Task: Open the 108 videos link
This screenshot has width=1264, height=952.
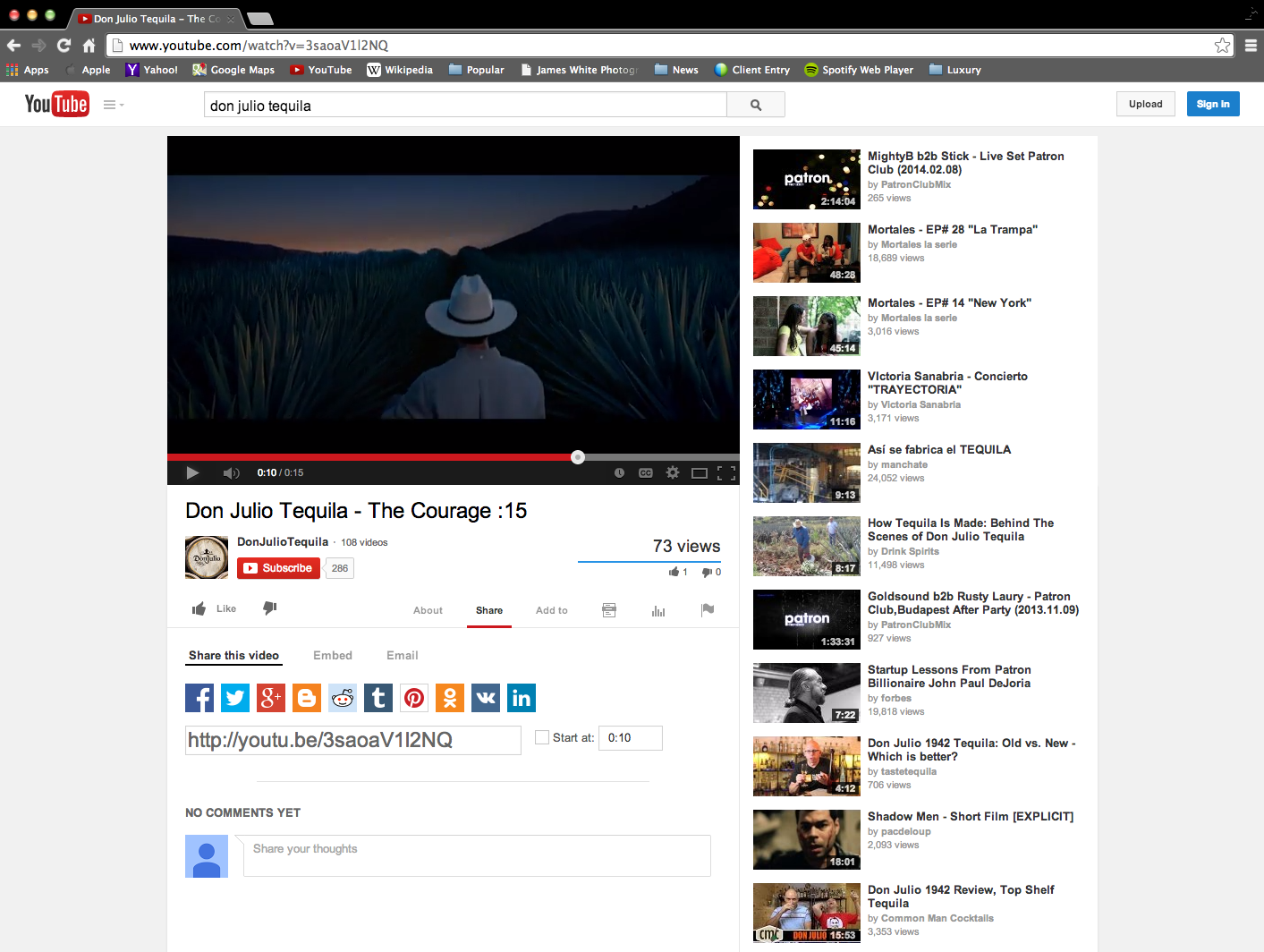Action: click(x=364, y=542)
